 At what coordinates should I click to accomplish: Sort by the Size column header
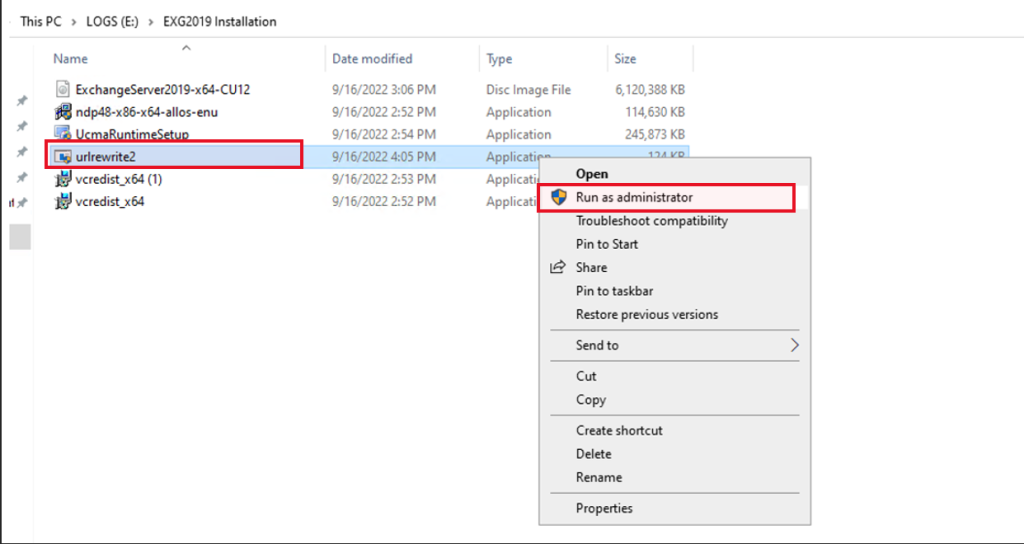click(x=625, y=59)
